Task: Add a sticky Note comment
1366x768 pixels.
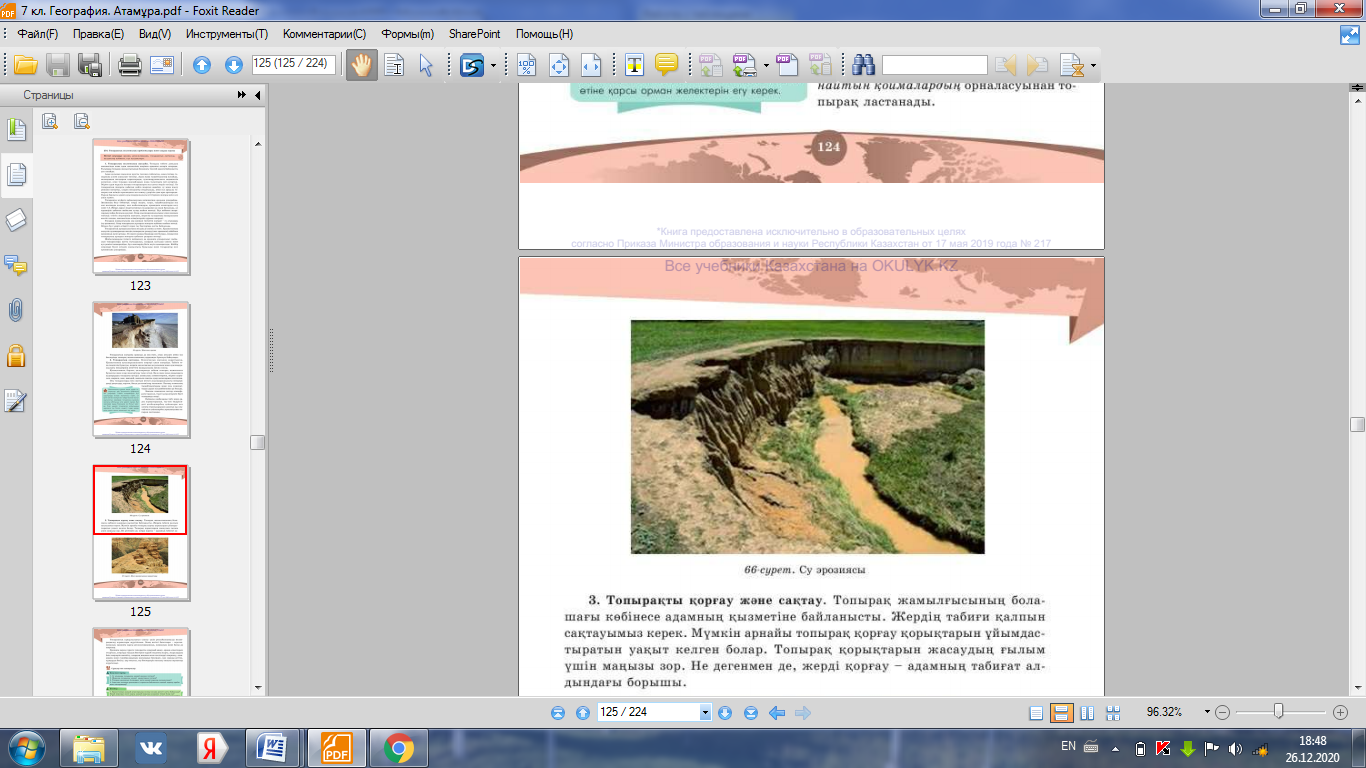Action: (x=666, y=65)
